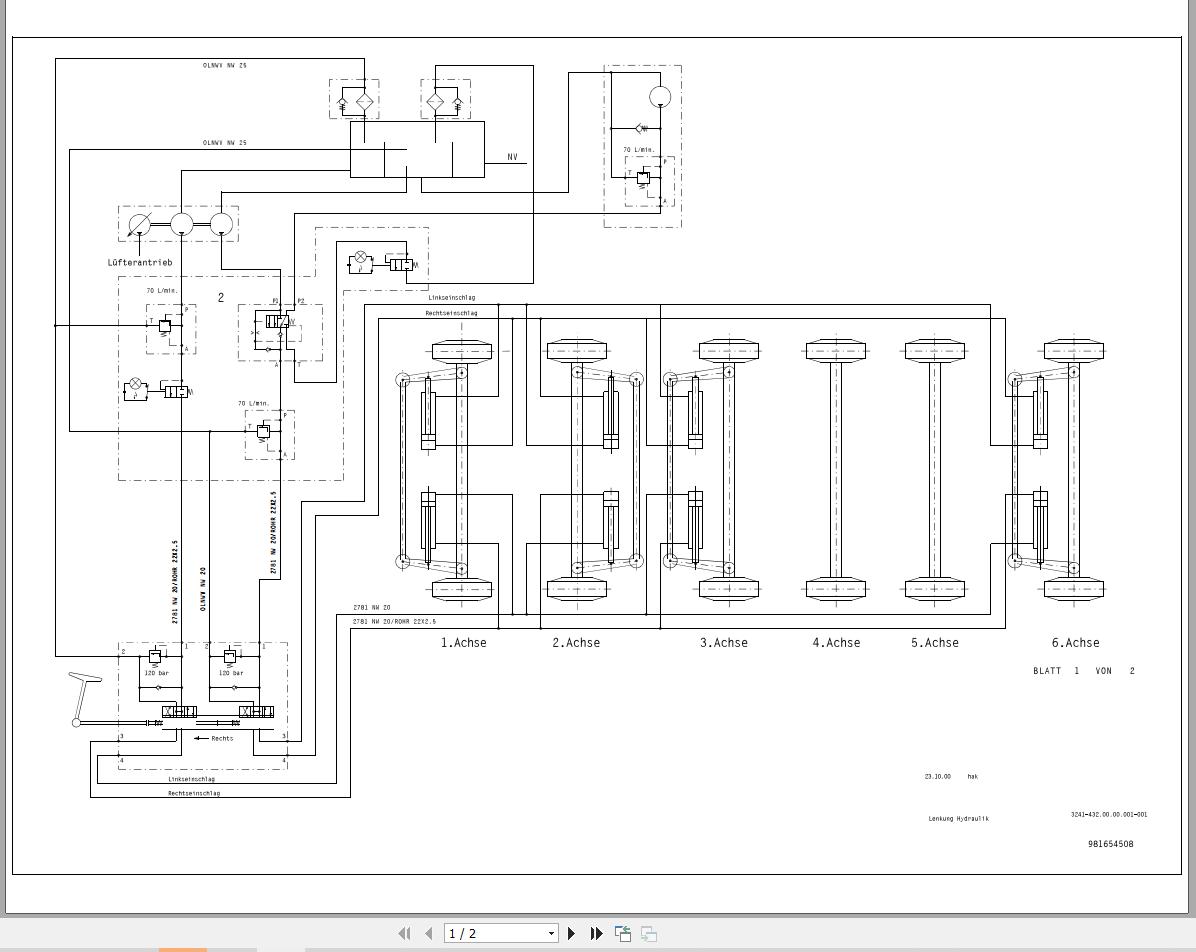1196x952 pixels.
Task: Click the "6.Achse" axle label
Action: (1075, 643)
